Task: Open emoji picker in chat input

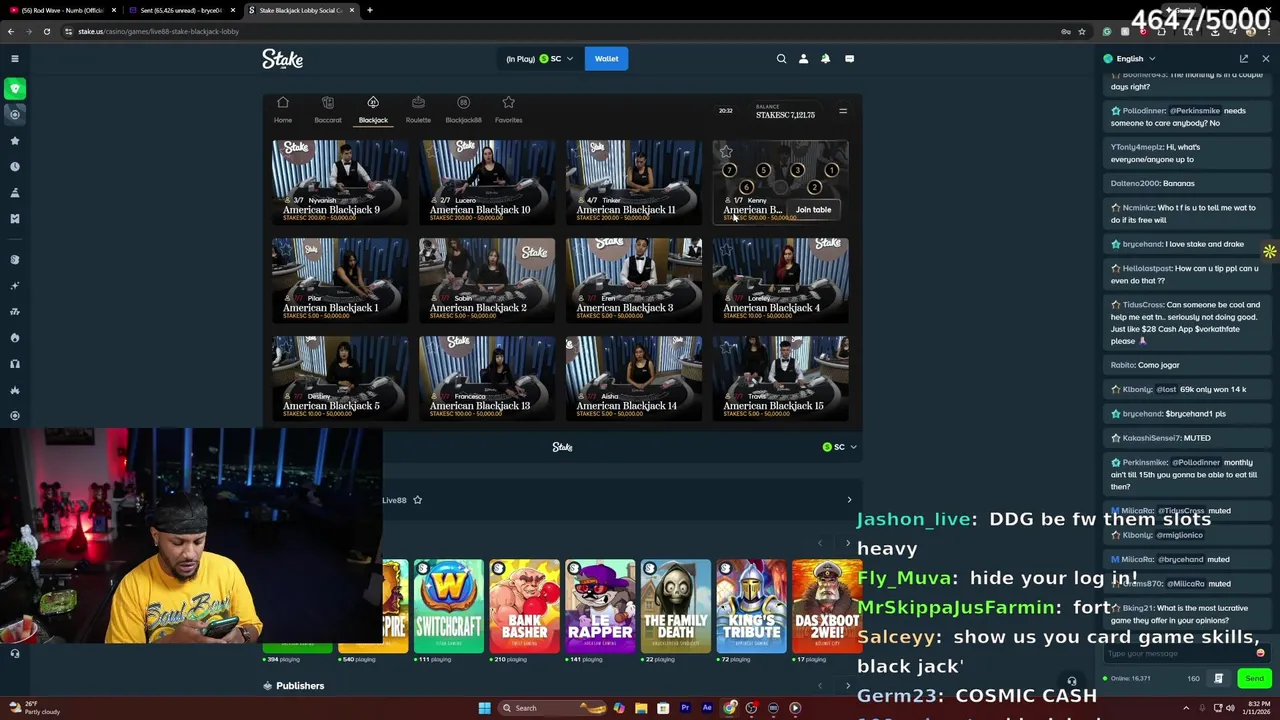Action: tap(1260, 653)
